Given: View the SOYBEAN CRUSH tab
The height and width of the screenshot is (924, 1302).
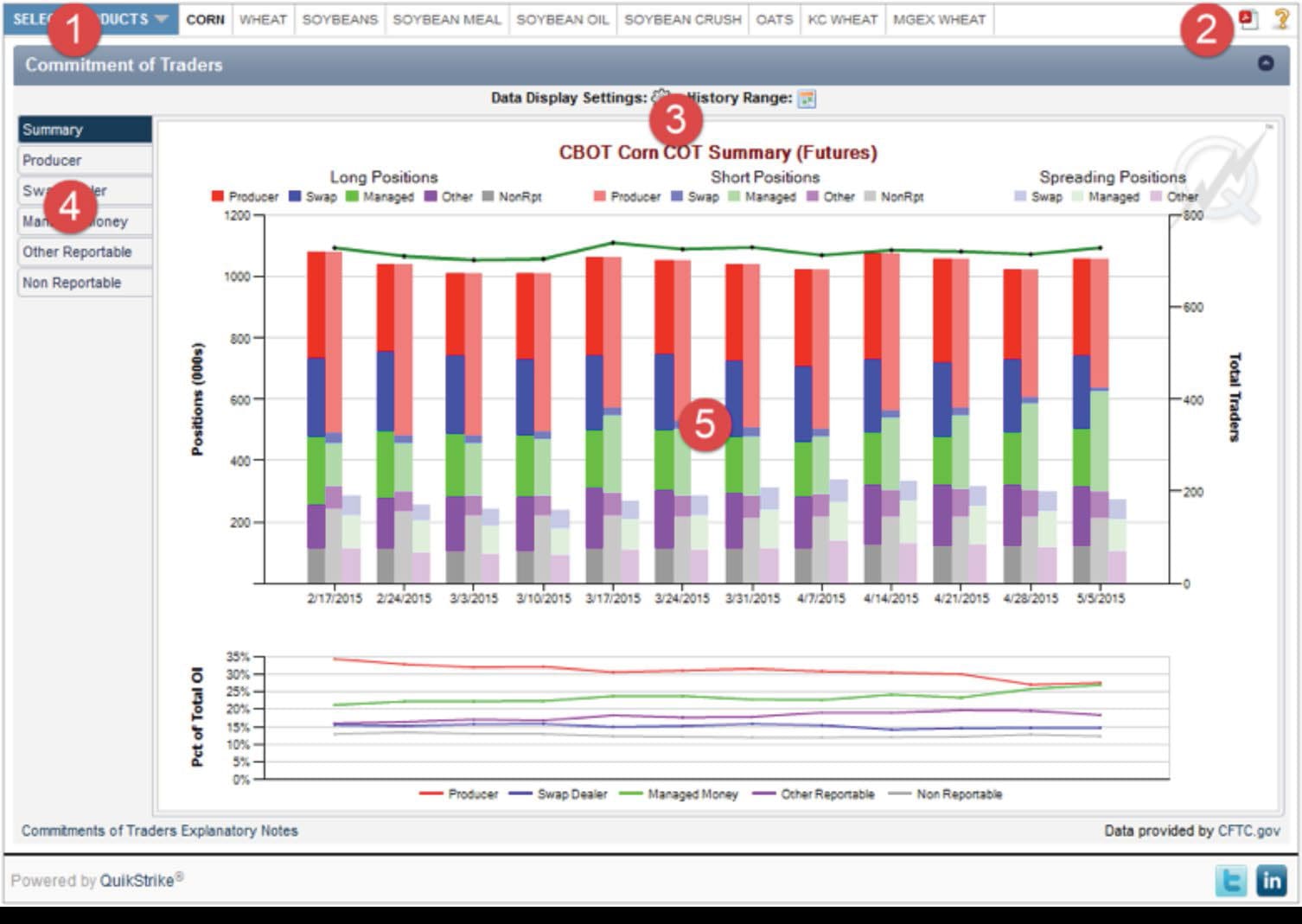Looking at the screenshot, I should click(683, 19).
